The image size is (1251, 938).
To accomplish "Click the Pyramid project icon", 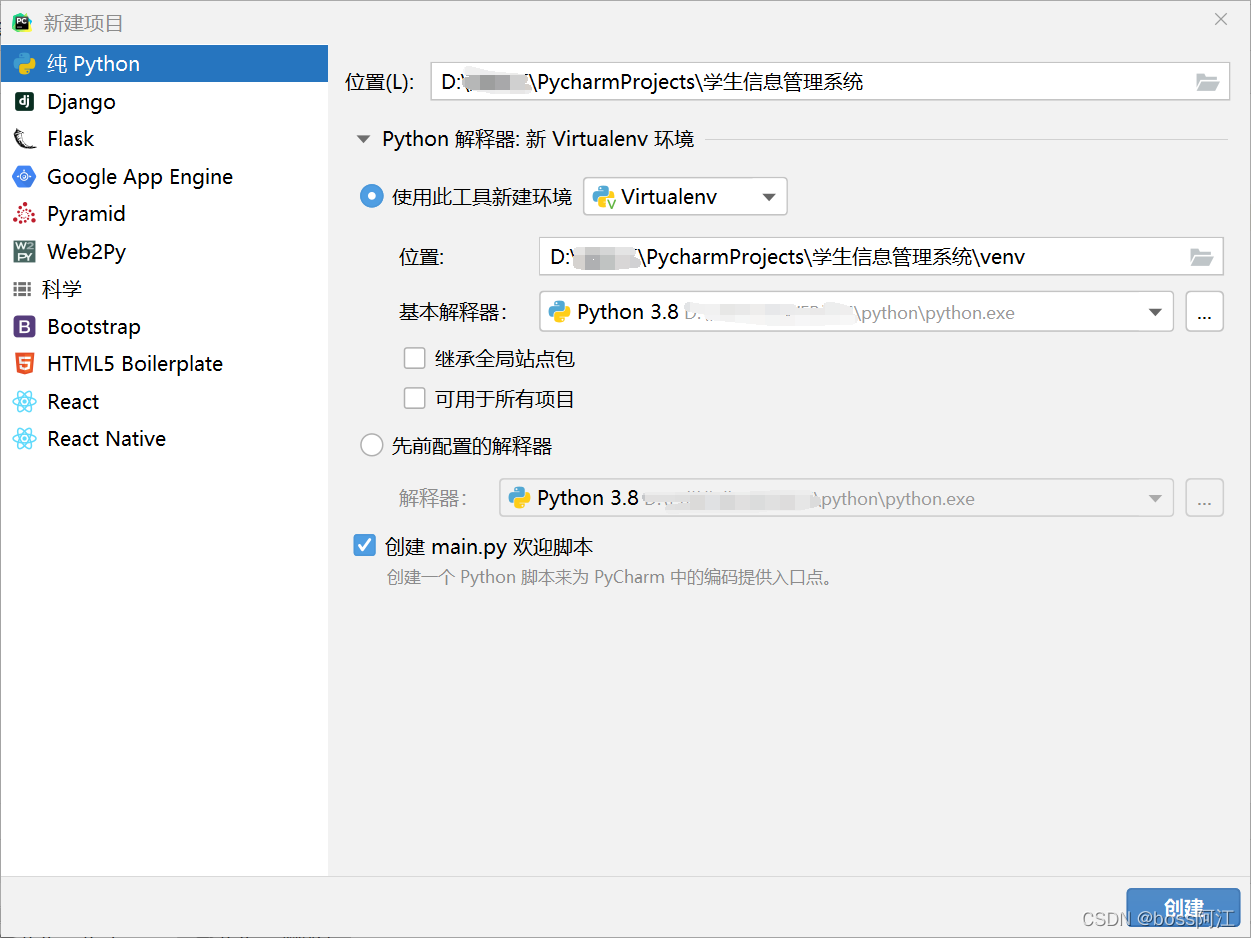I will 24,214.
